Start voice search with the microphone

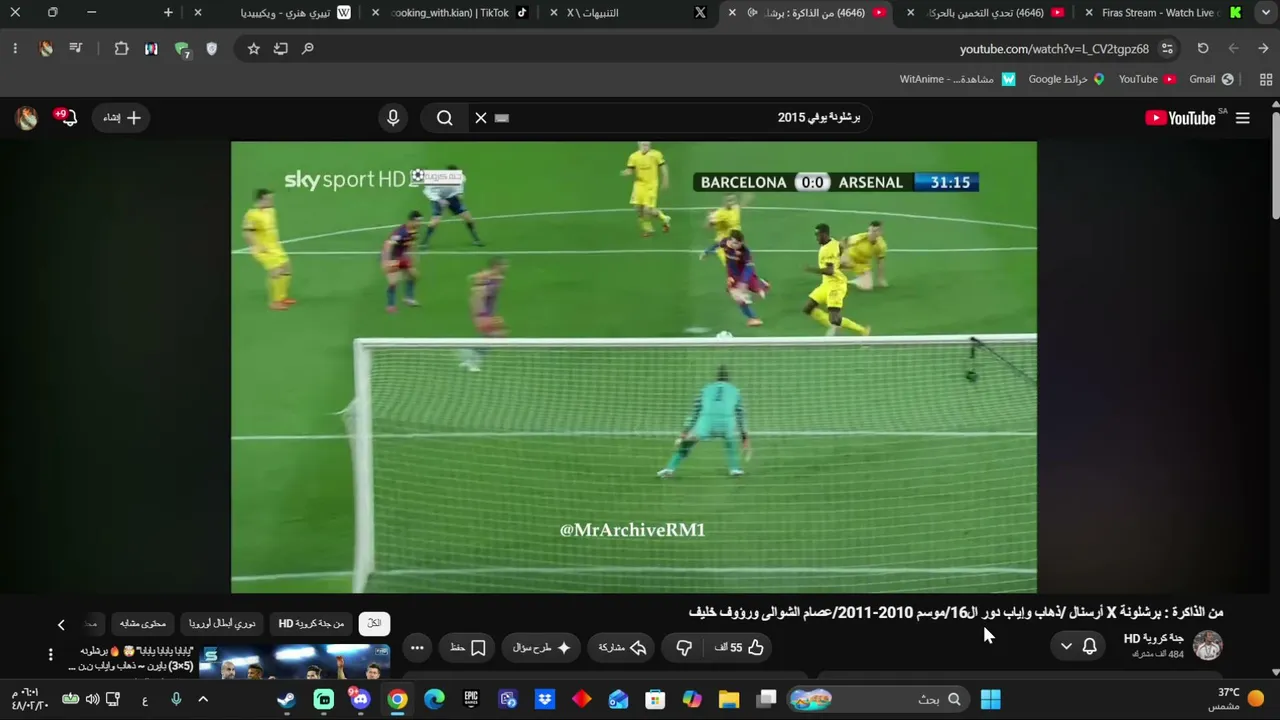tap(393, 118)
